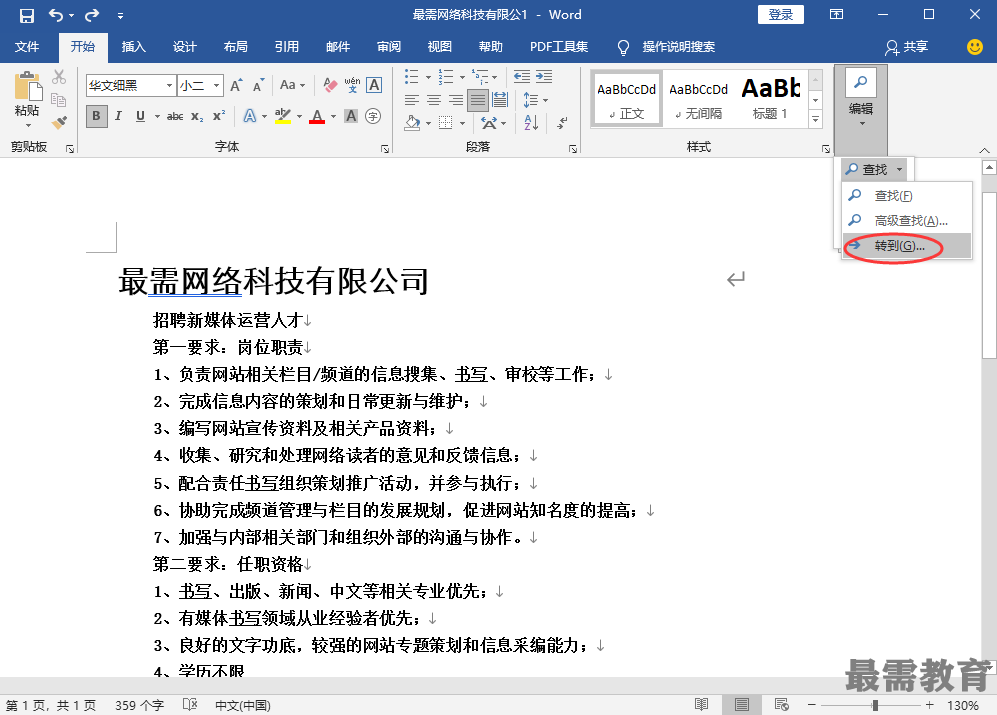This screenshot has height=715, width=997.
Task: Click the distributed alignment icon
Action: pyautogui.click(x=500, y=100)
